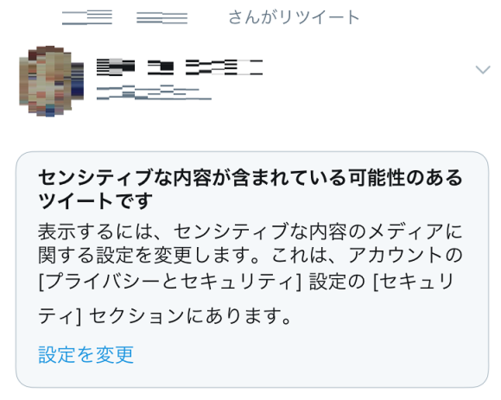501x400 pixels.
Task: Click the line starting 表示するには
Action: click(x=250, y=231)
